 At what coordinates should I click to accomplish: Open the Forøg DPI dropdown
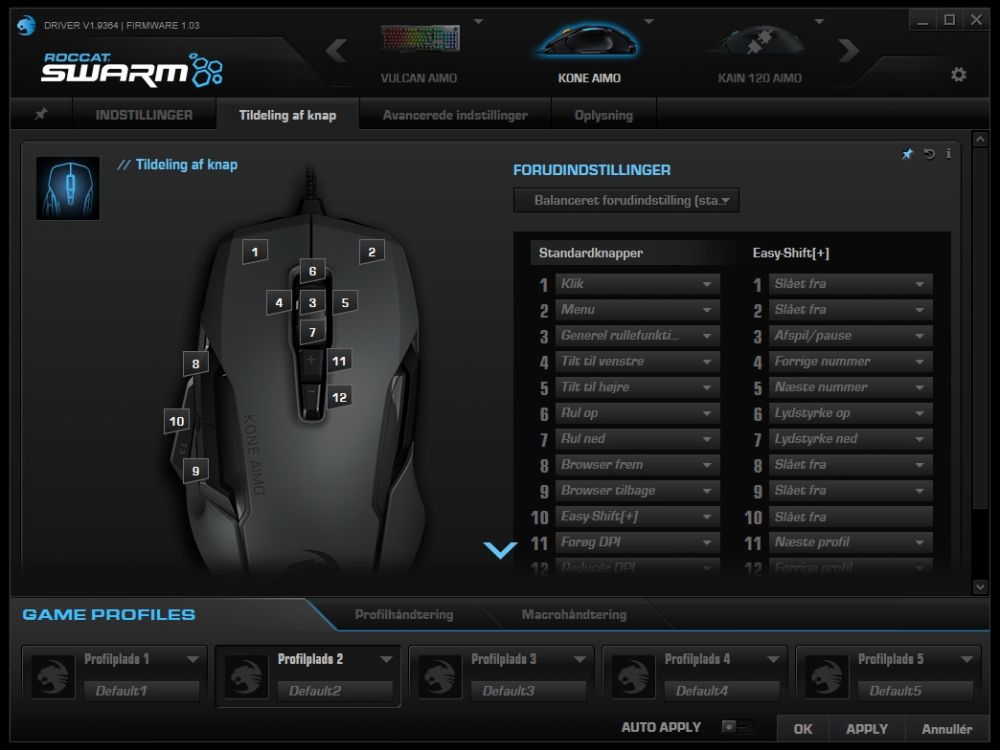637,542
